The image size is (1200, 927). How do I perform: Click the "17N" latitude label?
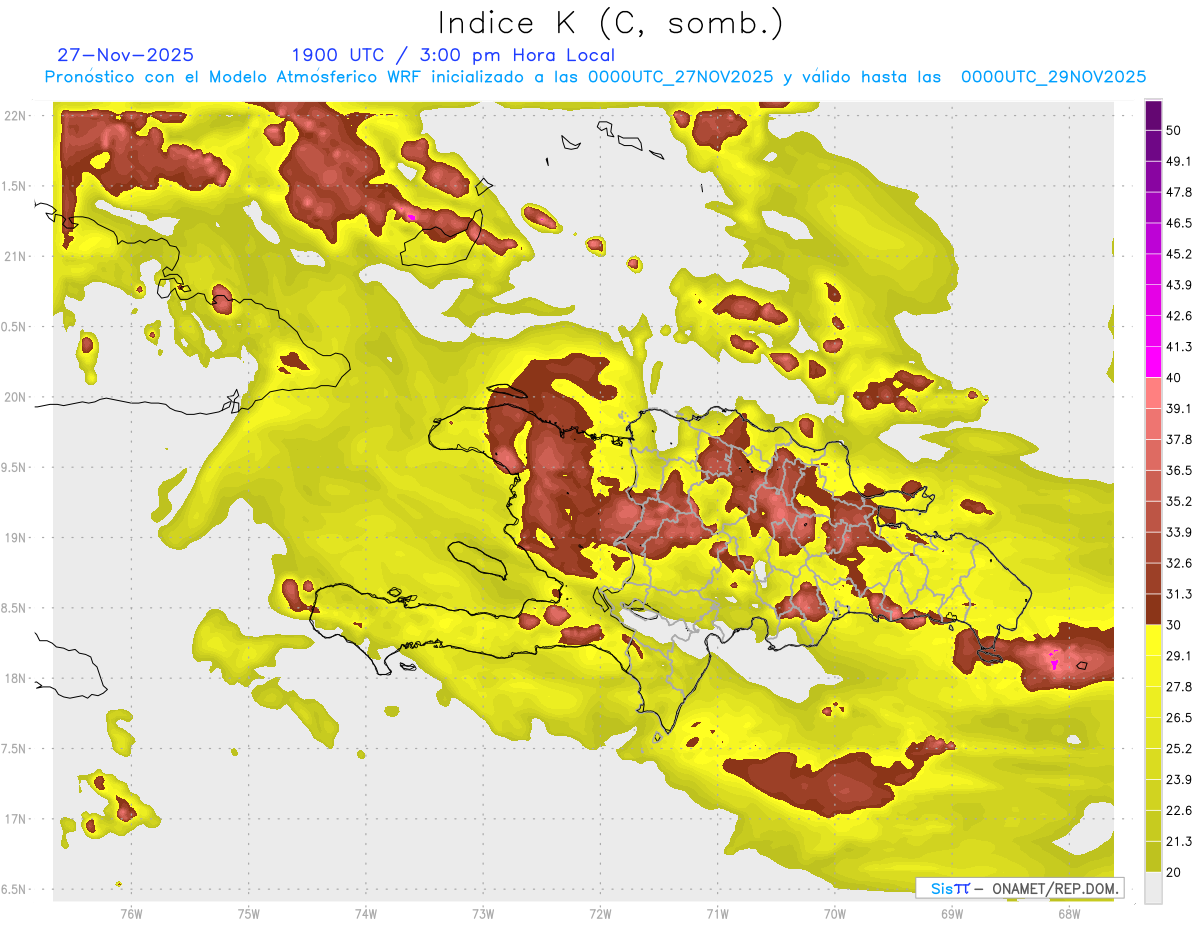tap(15, 819)
